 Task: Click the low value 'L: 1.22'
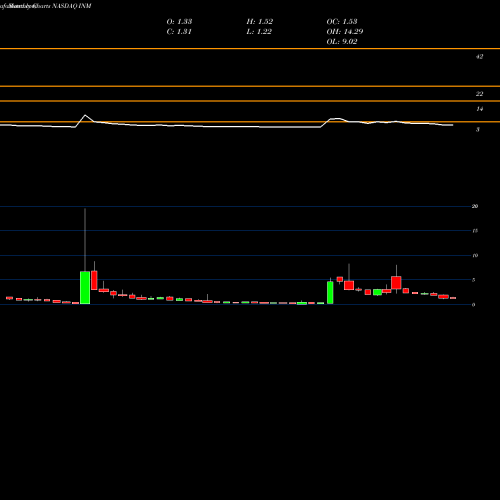pos(259,31)
